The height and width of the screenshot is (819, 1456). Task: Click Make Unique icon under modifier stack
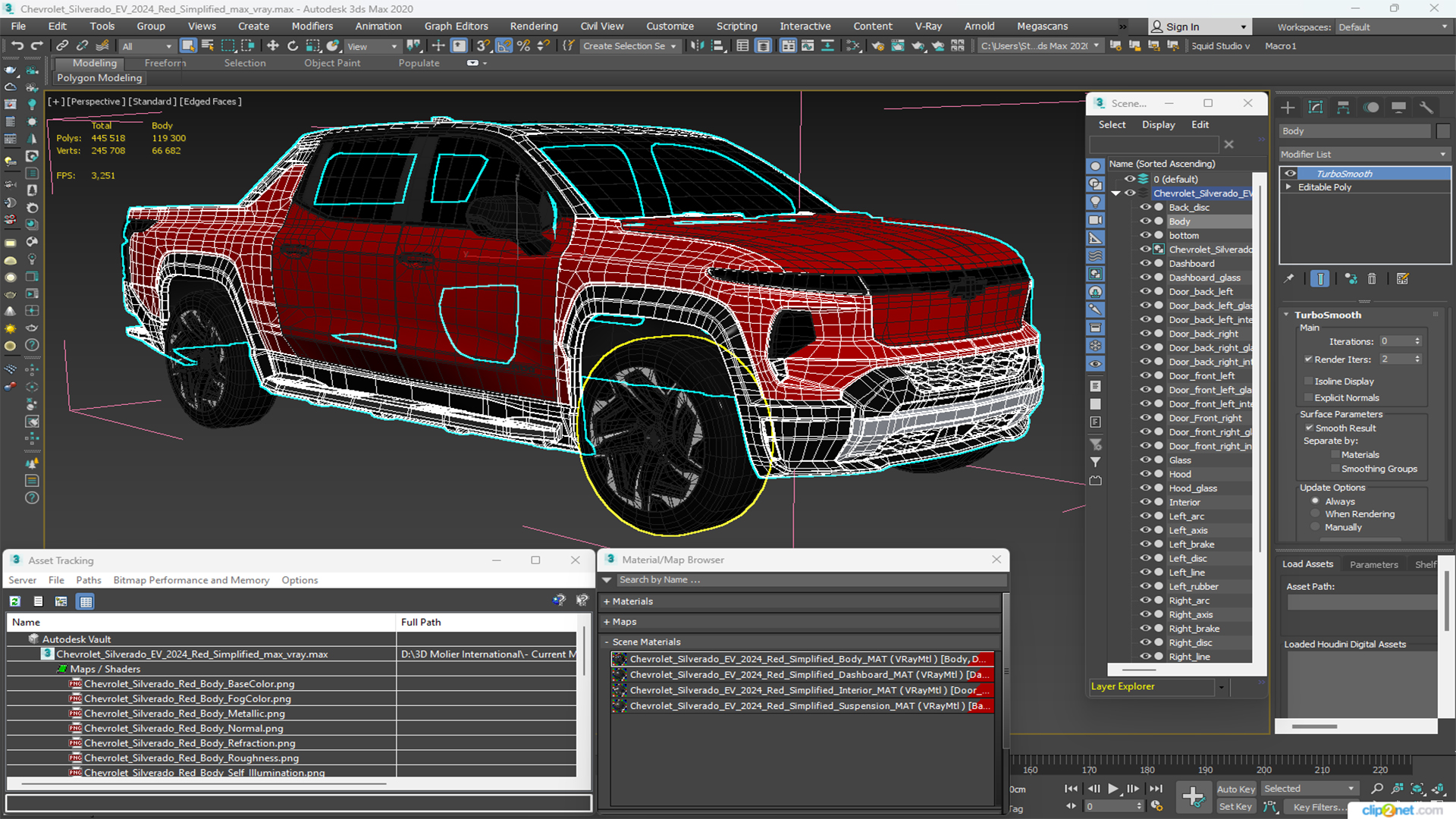(x=1351, y=279)
